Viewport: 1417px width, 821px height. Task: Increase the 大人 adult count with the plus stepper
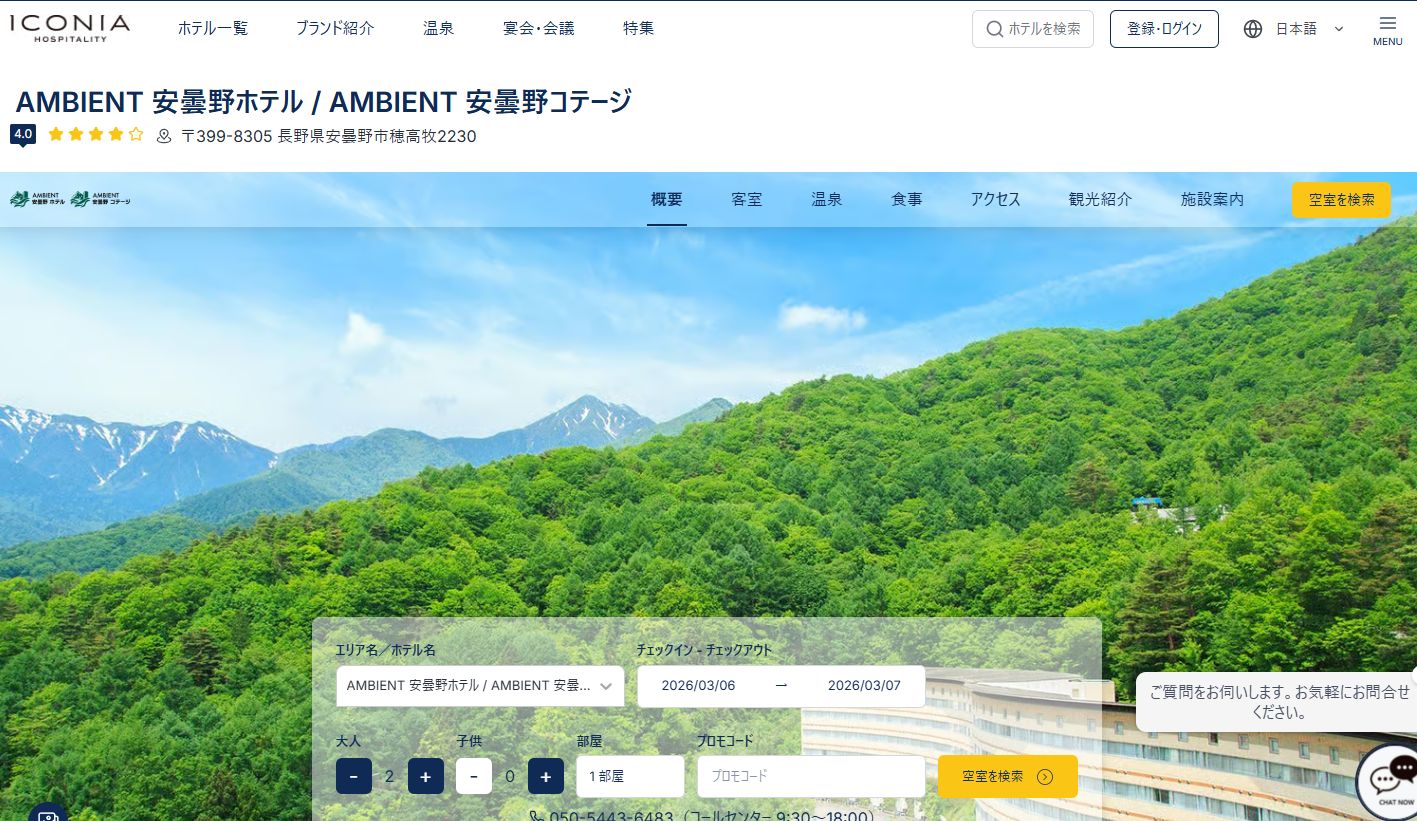(425, 776)
